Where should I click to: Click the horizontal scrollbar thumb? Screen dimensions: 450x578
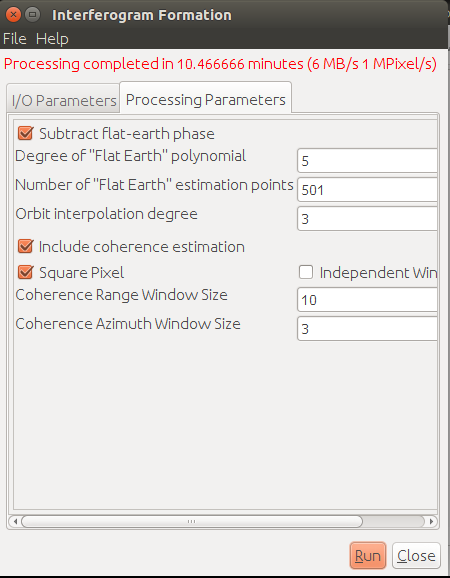tap(192, 521)
